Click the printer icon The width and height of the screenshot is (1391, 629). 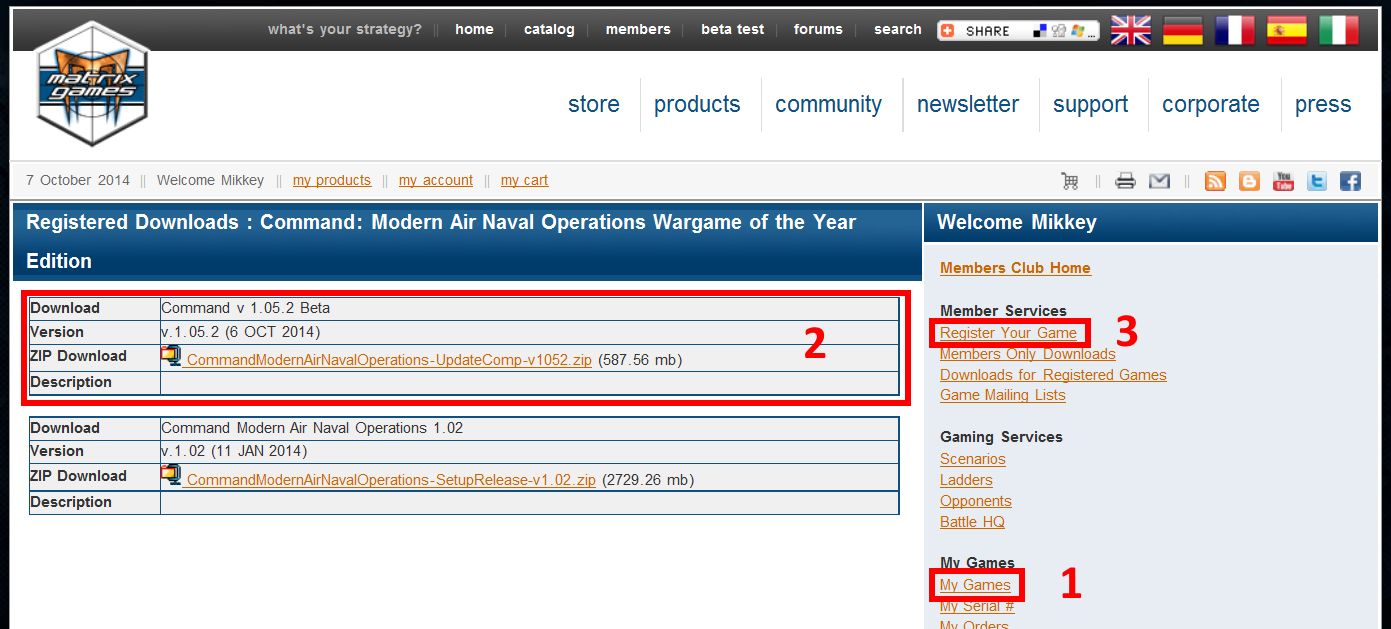1126,181
